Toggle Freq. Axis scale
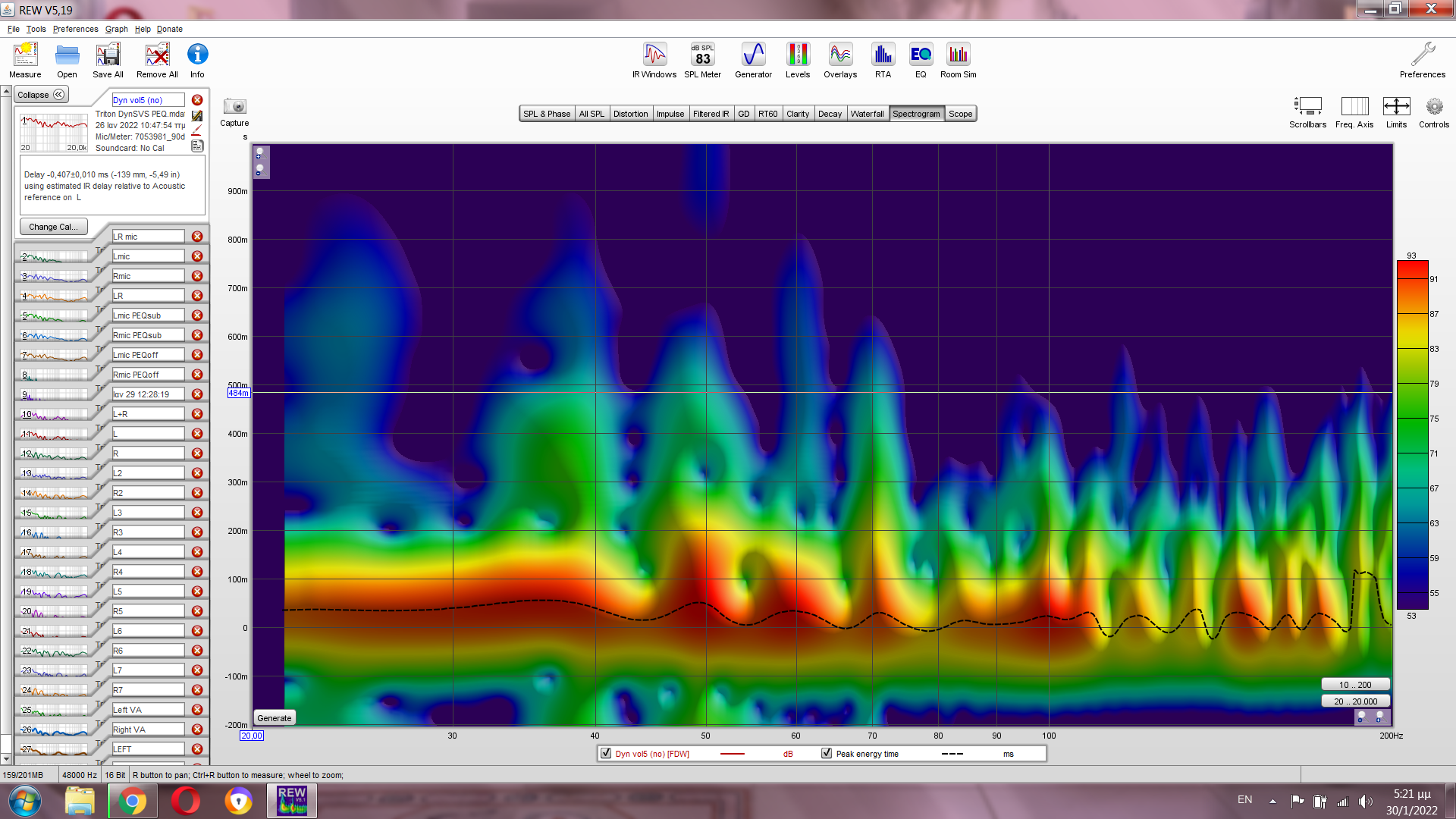The image size is (1456, 819). pyautogui.click(x=1354, y=112)
